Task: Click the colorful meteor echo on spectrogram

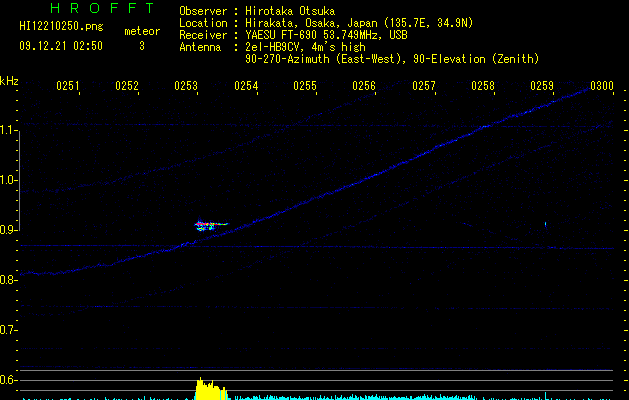Action: 211,225
